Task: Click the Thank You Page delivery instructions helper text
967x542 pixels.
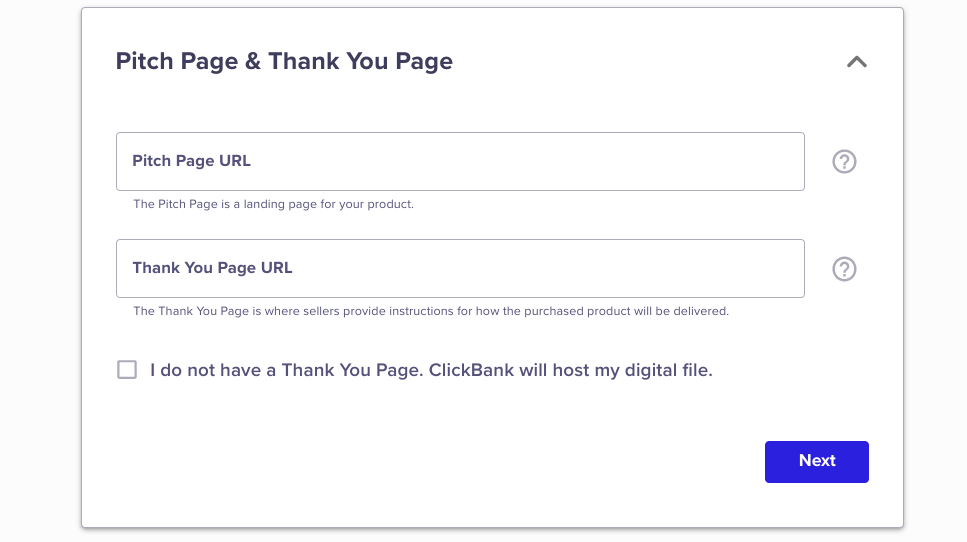Action: [x=431, y=311]
